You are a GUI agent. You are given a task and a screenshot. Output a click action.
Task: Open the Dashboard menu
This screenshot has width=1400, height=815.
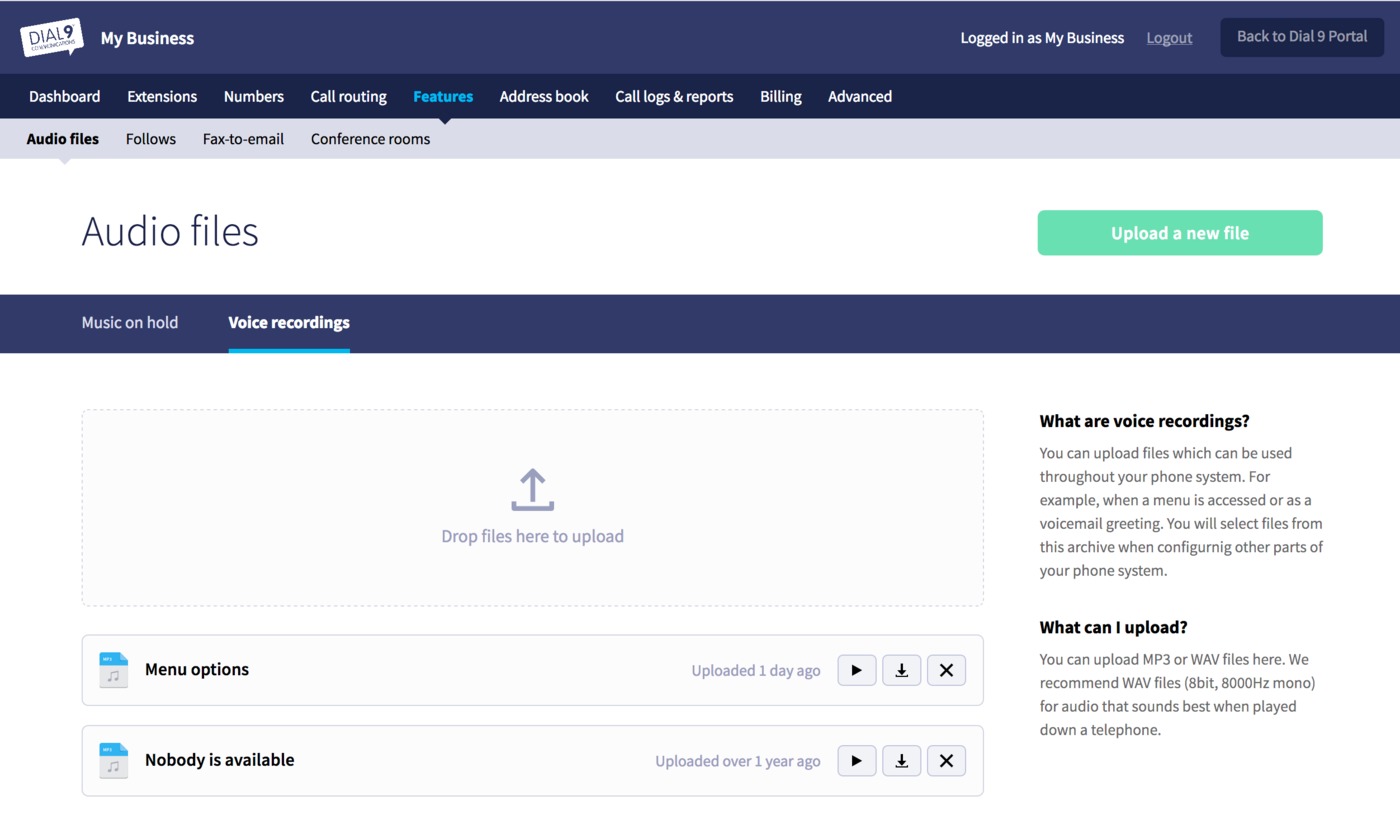click(65, 96)
